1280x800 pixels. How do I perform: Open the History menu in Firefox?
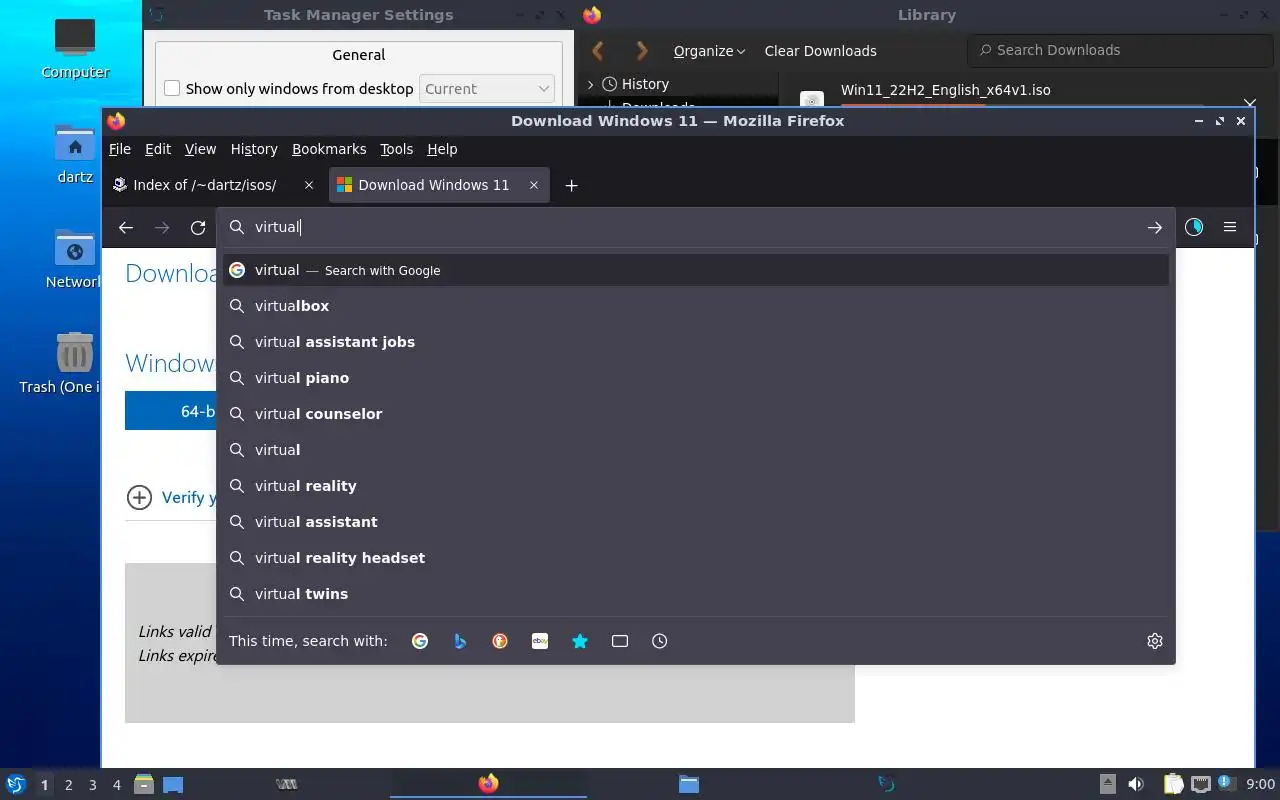pos(254,149)
